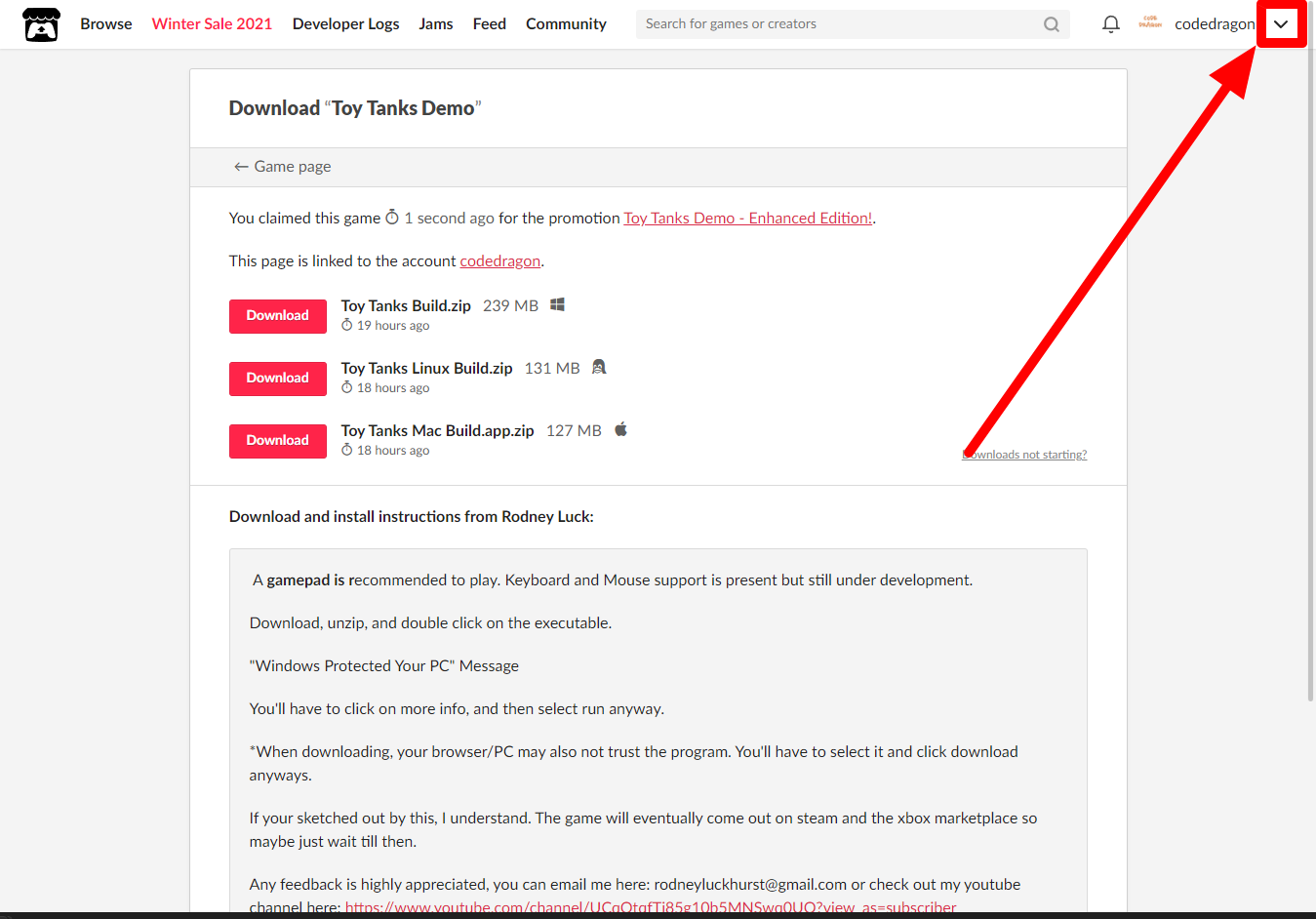Click the rodneyluckhurst@gmail.com email text
This screenshot has width=1316, height=919.
tap(750, 885)
